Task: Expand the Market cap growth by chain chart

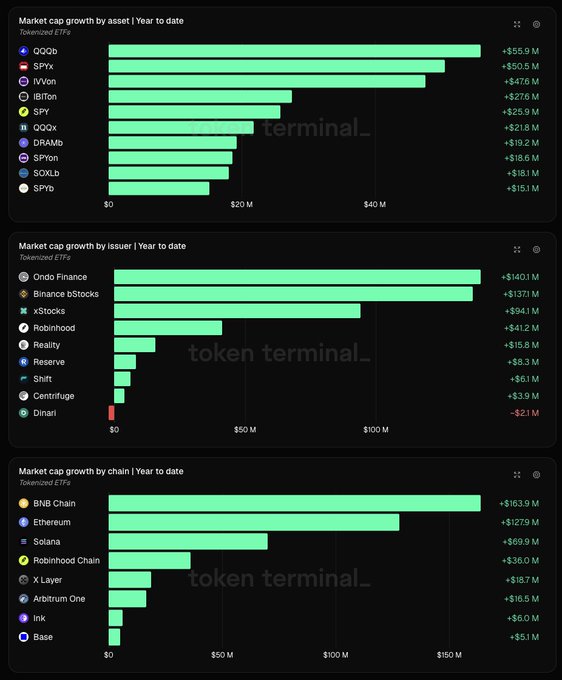Action: click(517, 475)
